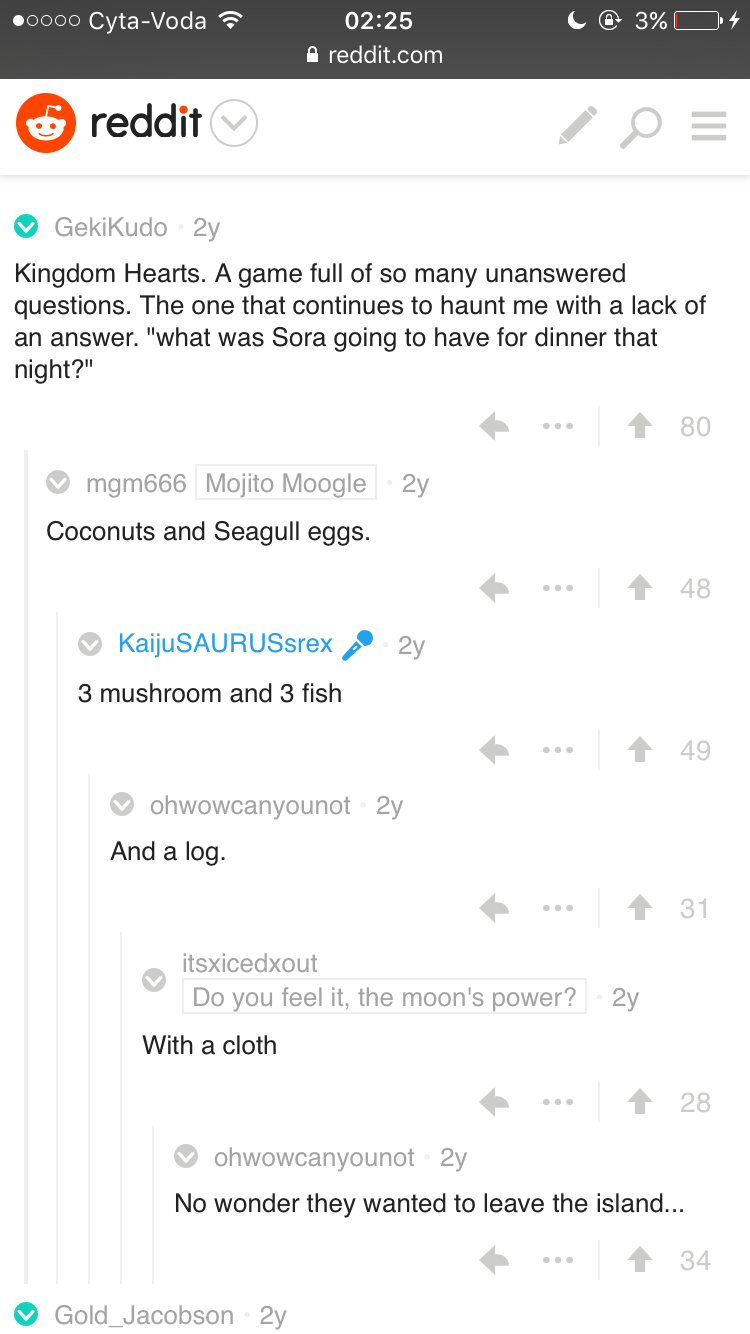Viewport: 750px width, 1334px height.
Task: Open the pencil compose post icon
Action: 577,126
